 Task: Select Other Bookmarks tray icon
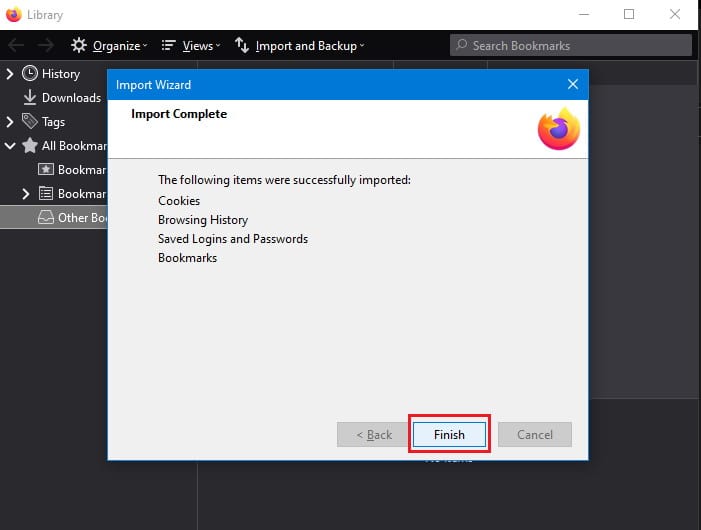[46, 217]
